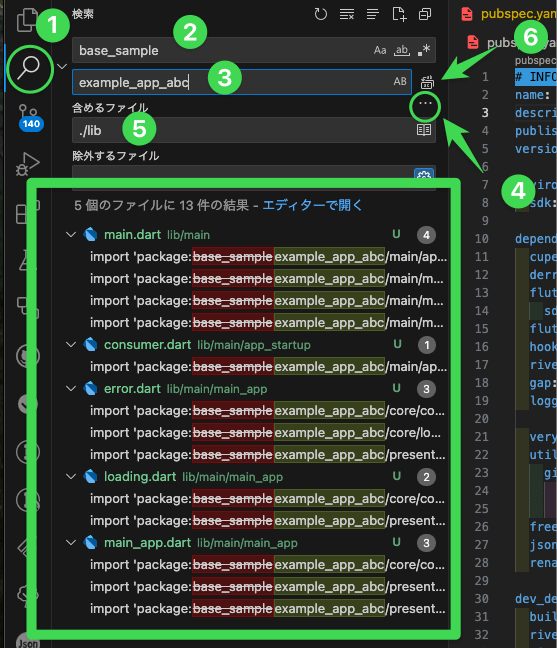Open results via エディターで開く link
Image resolution: width=557 pixels, height=648 pixels.
pyautogui.click(x=312, y=205)
